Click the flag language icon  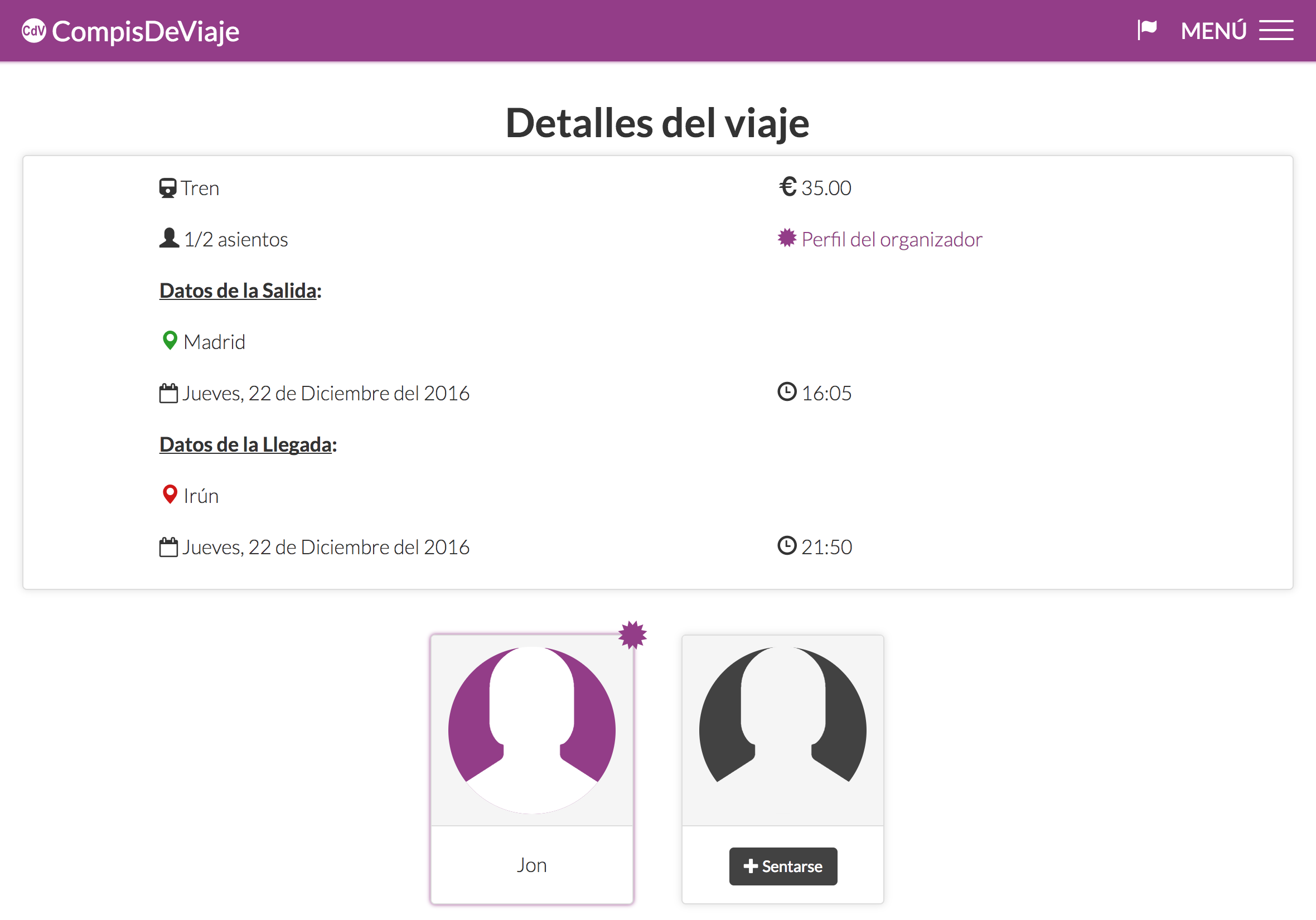point(1147,30)
